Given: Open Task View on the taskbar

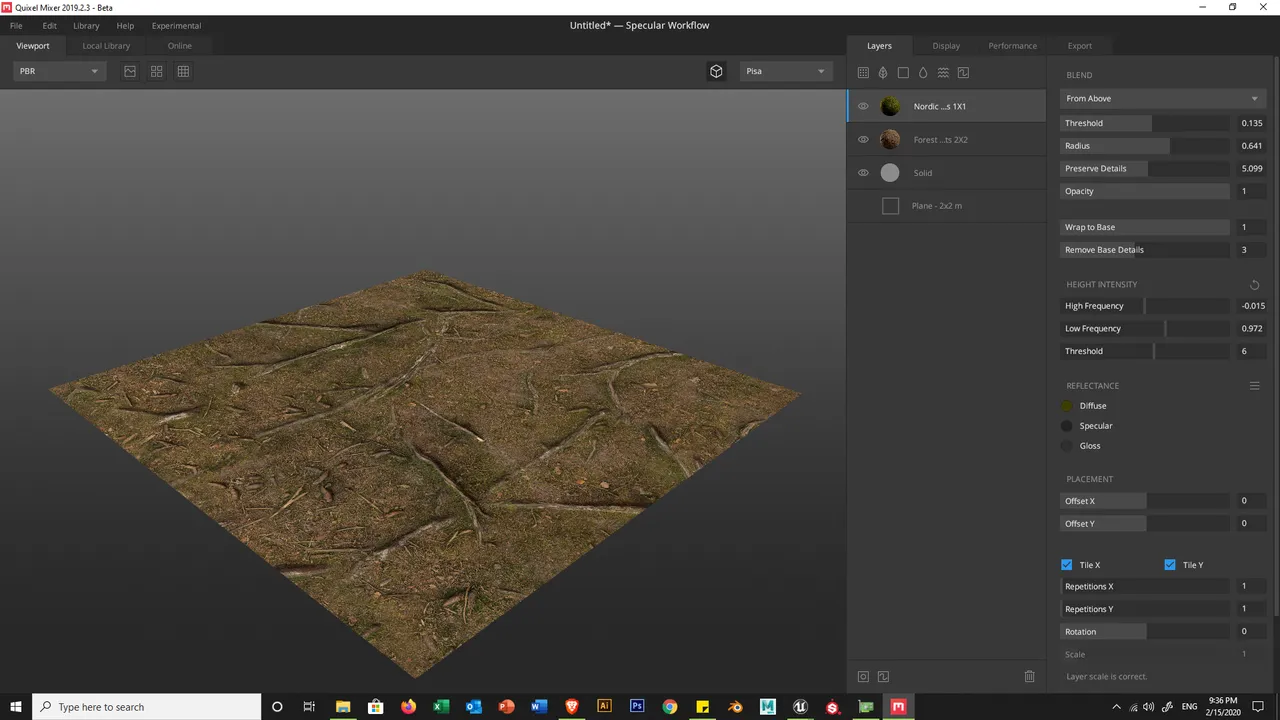Looking at the screenshot, I should (309, 706).
